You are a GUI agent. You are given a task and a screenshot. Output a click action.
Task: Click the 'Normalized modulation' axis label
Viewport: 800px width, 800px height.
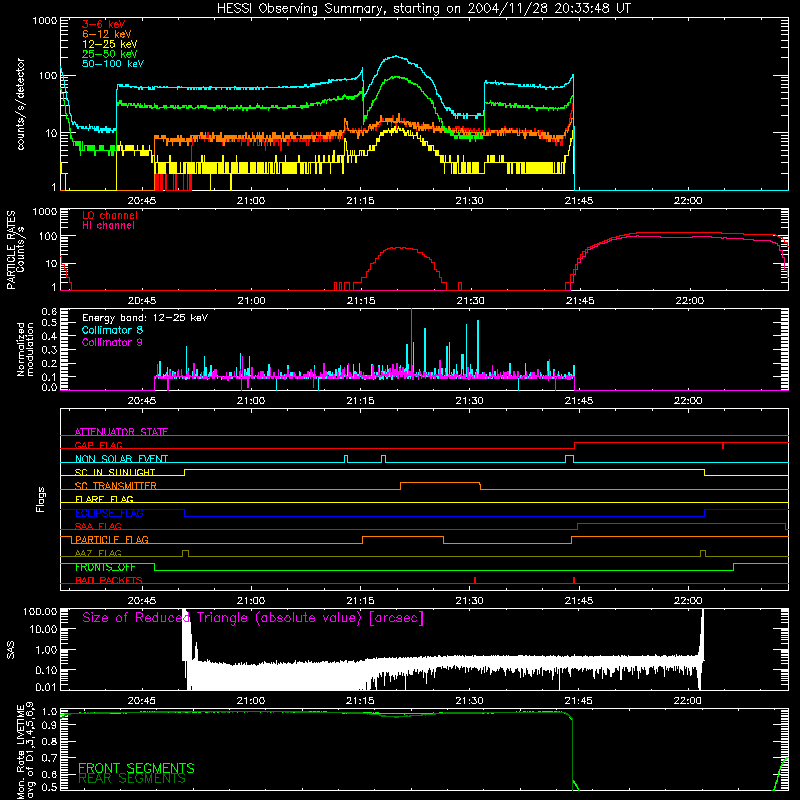(25, 349)
